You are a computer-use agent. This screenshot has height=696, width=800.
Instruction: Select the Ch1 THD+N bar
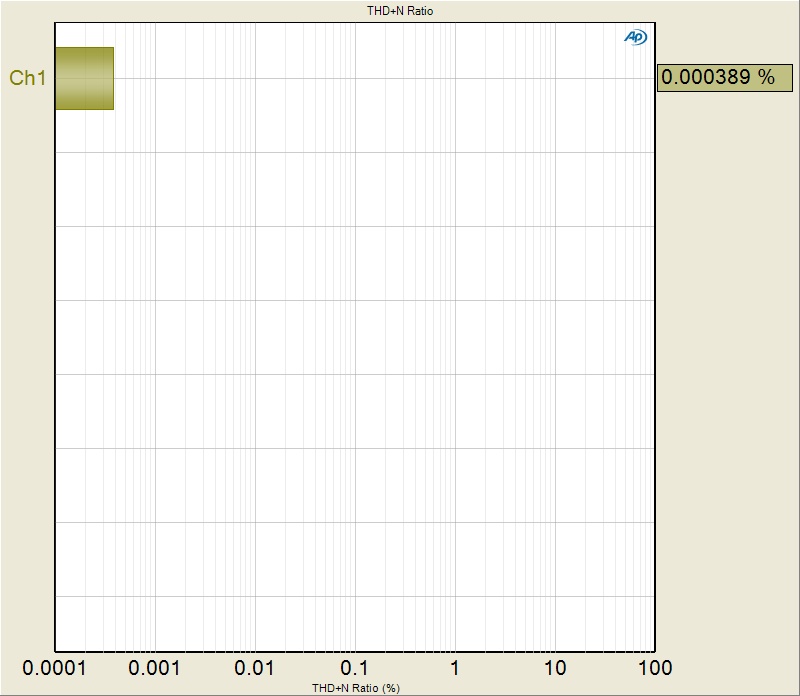tap(85, 78)
